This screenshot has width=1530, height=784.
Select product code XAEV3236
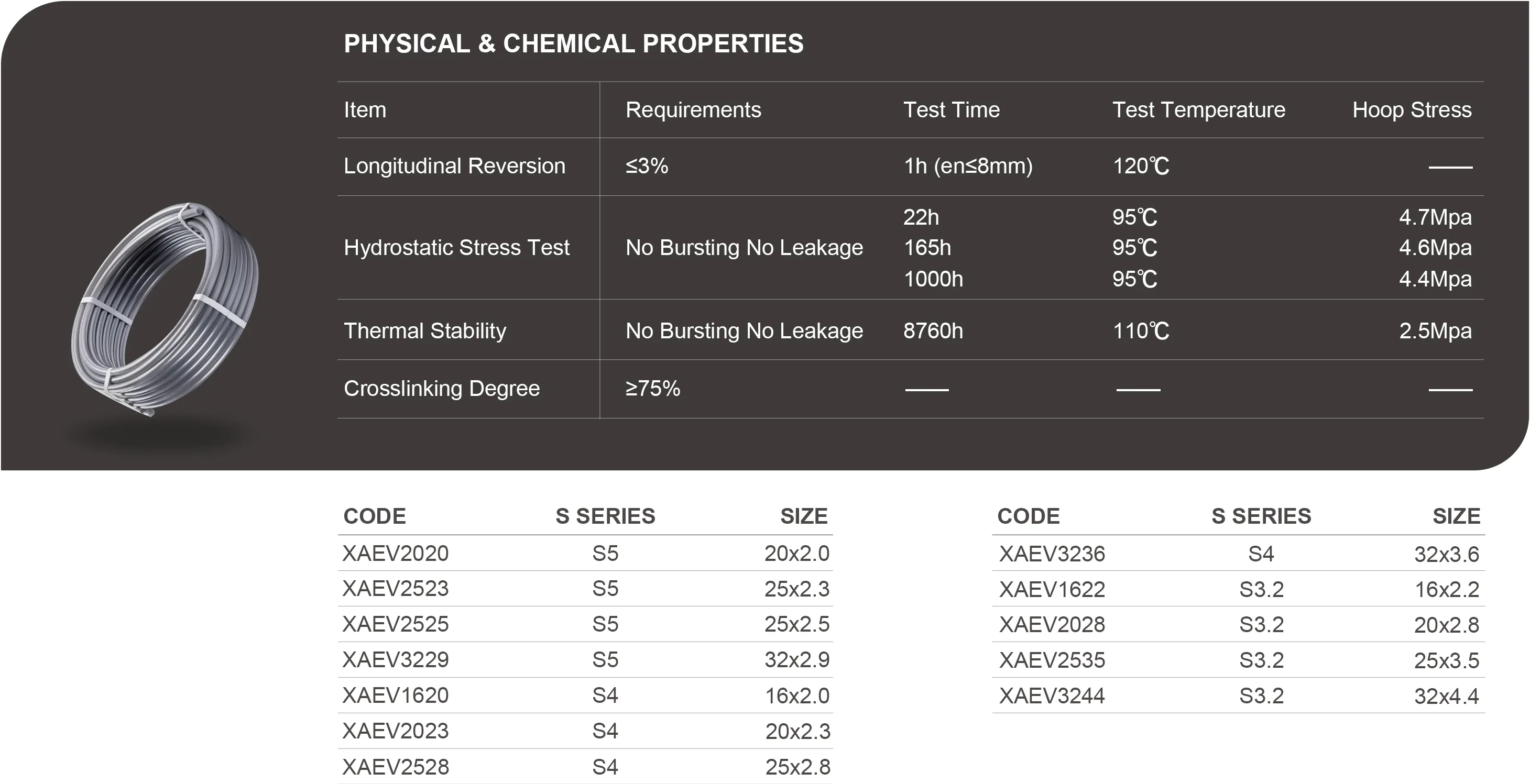(1052, 554)
